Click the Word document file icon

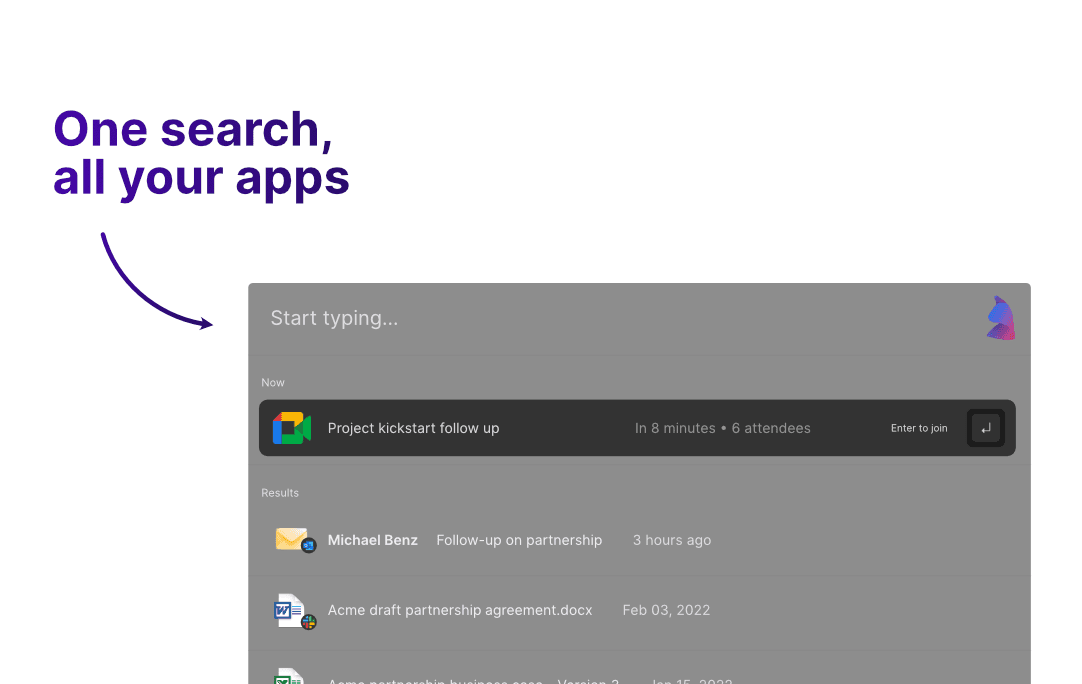[x=288, y=608]
